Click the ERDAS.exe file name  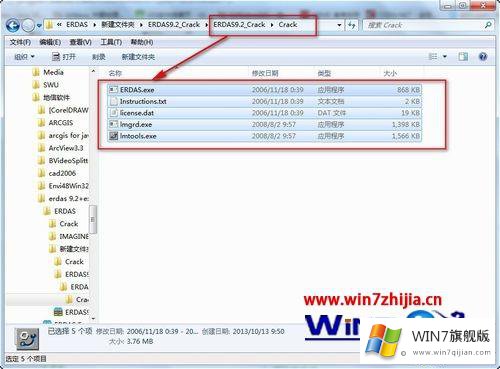coord(137,90)
